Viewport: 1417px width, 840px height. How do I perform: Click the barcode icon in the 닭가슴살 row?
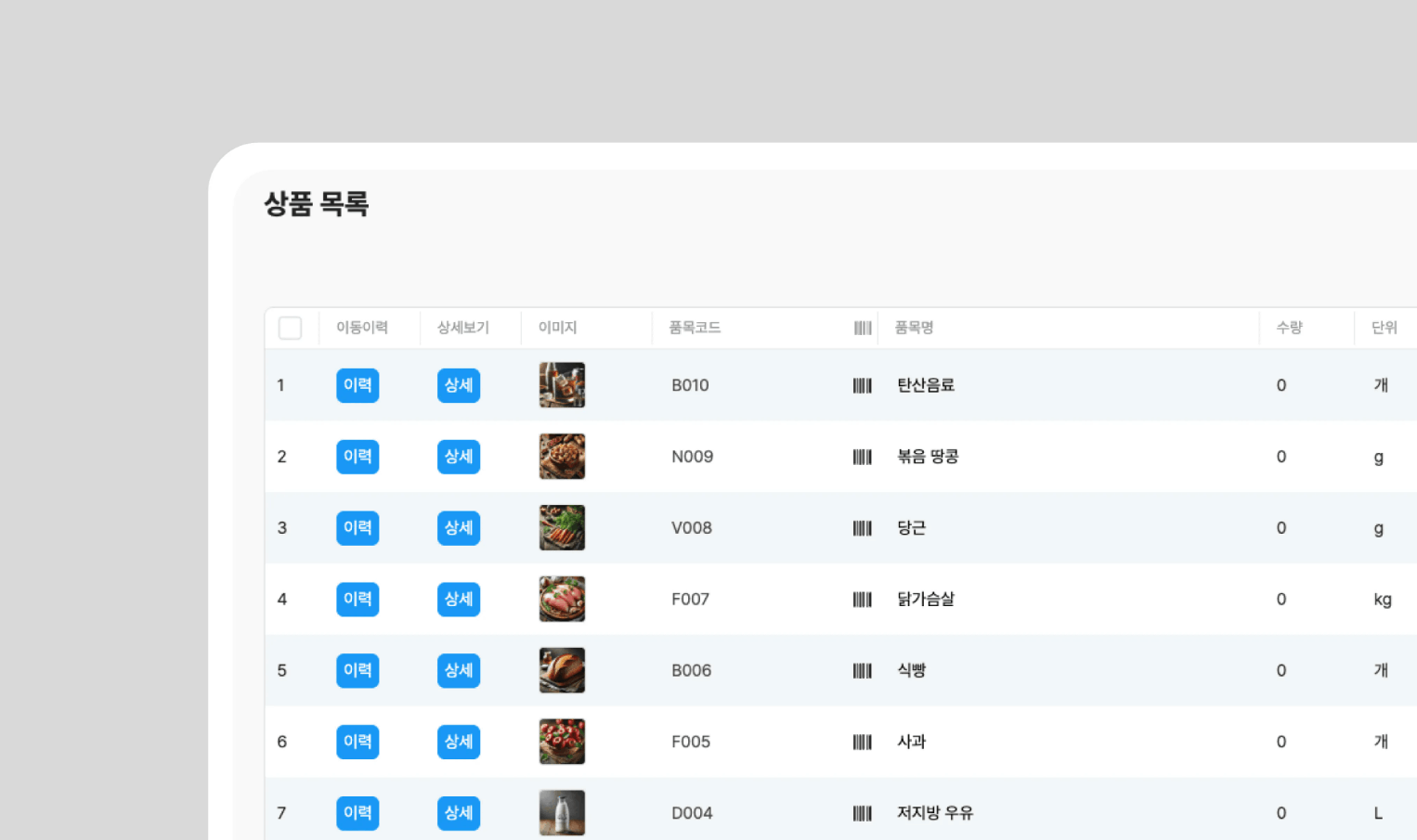click(x=863, y=600)
